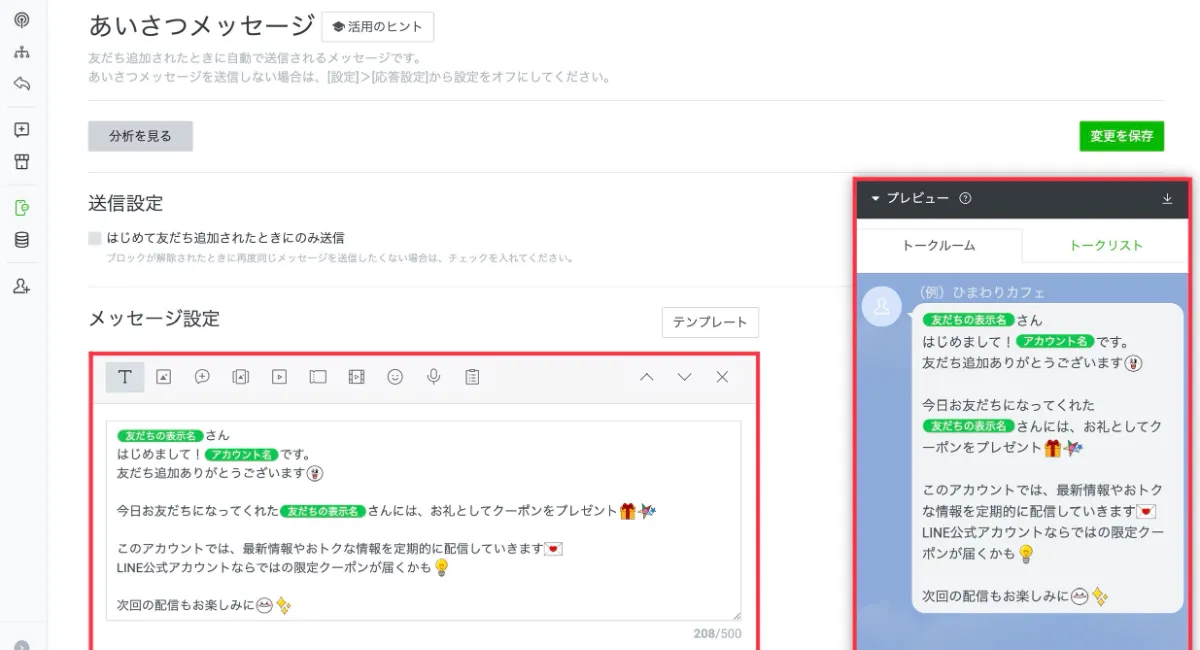Select the clipboard survey icon

coord(472,377)
